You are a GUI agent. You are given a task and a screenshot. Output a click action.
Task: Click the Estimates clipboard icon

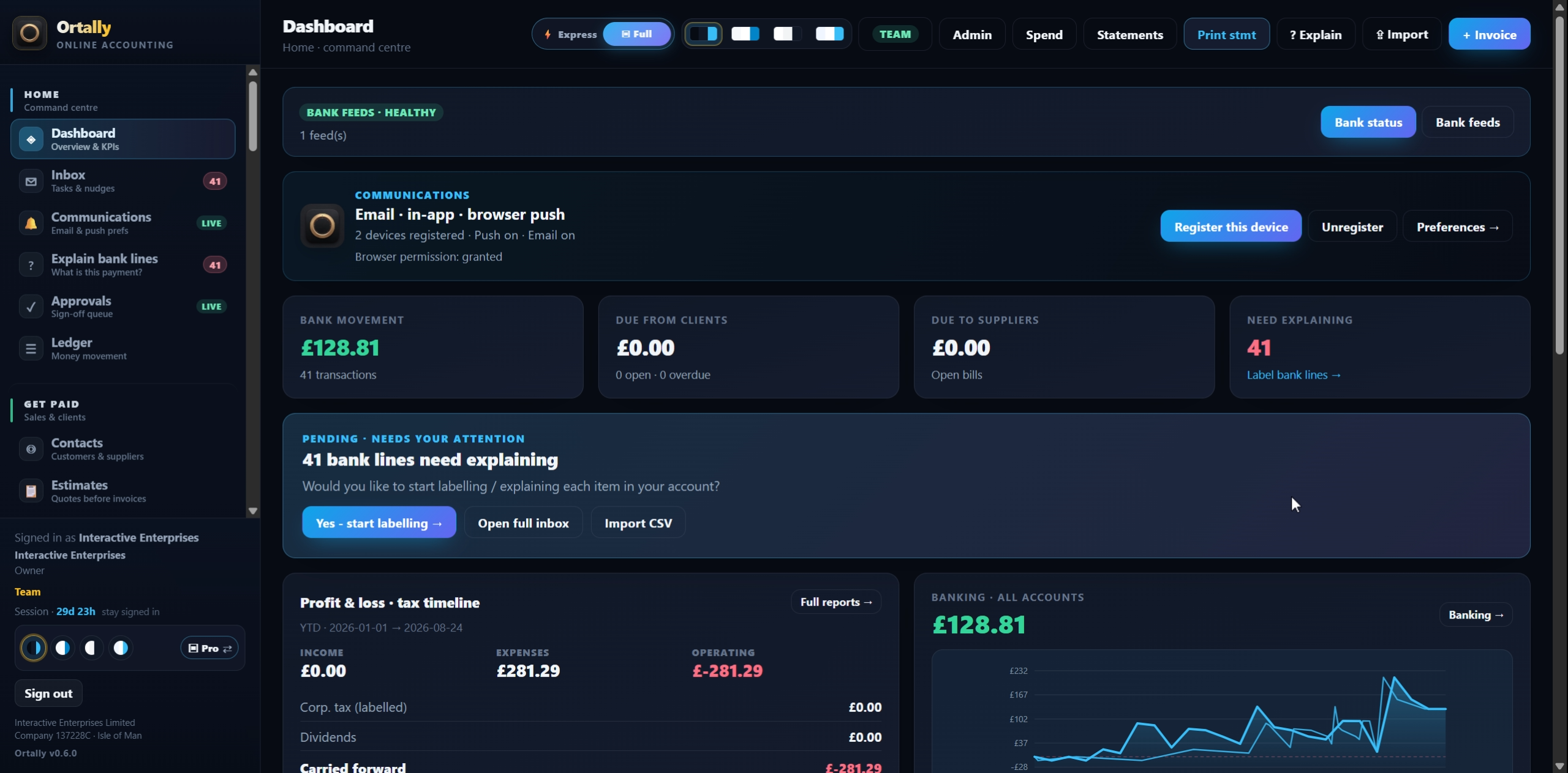point(31,491)
